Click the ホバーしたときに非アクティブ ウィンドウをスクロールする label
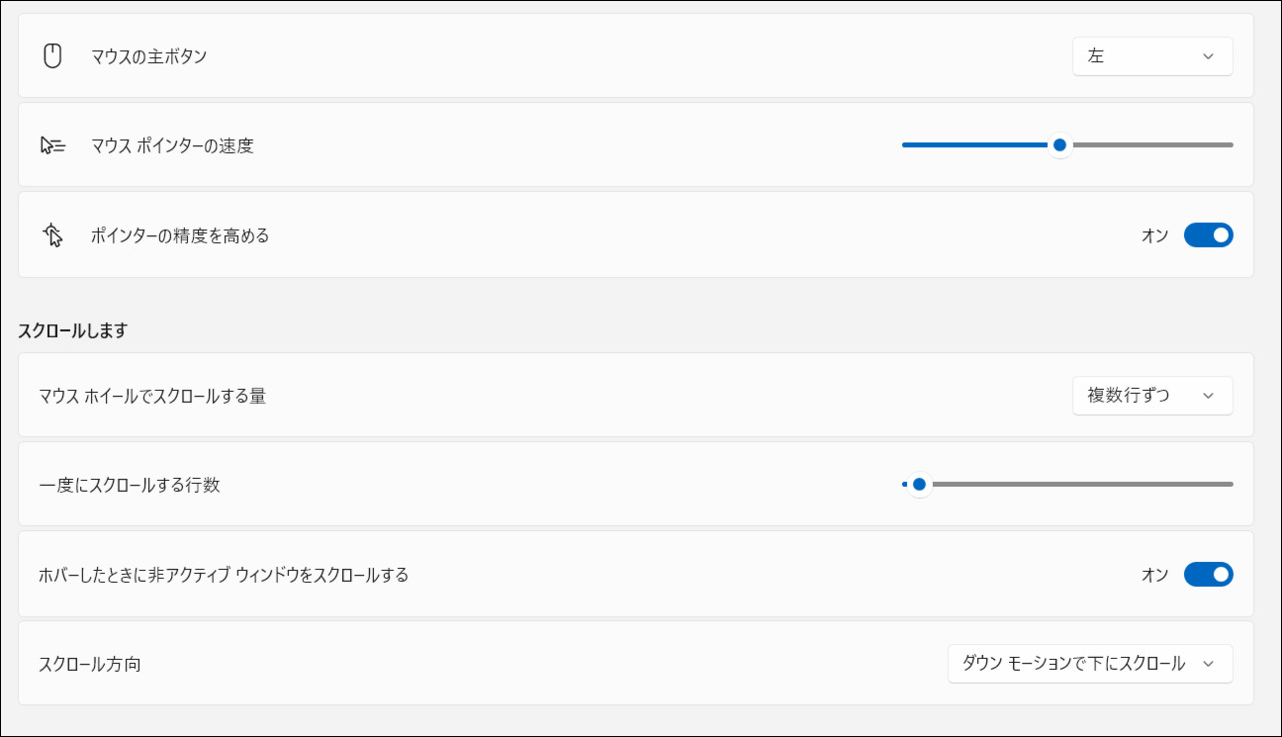Viewport: 1282px width, 737px height. [224, 575]
